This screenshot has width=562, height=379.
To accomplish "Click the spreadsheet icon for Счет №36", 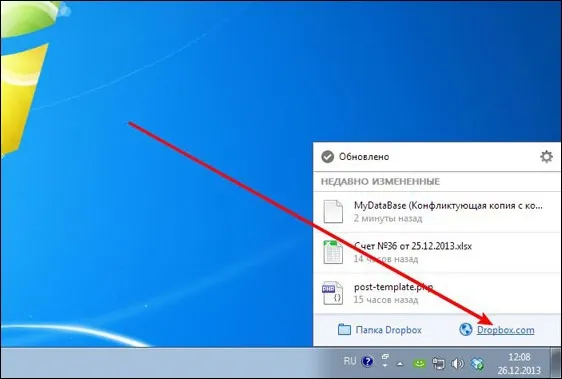I will tap(333, 252).
